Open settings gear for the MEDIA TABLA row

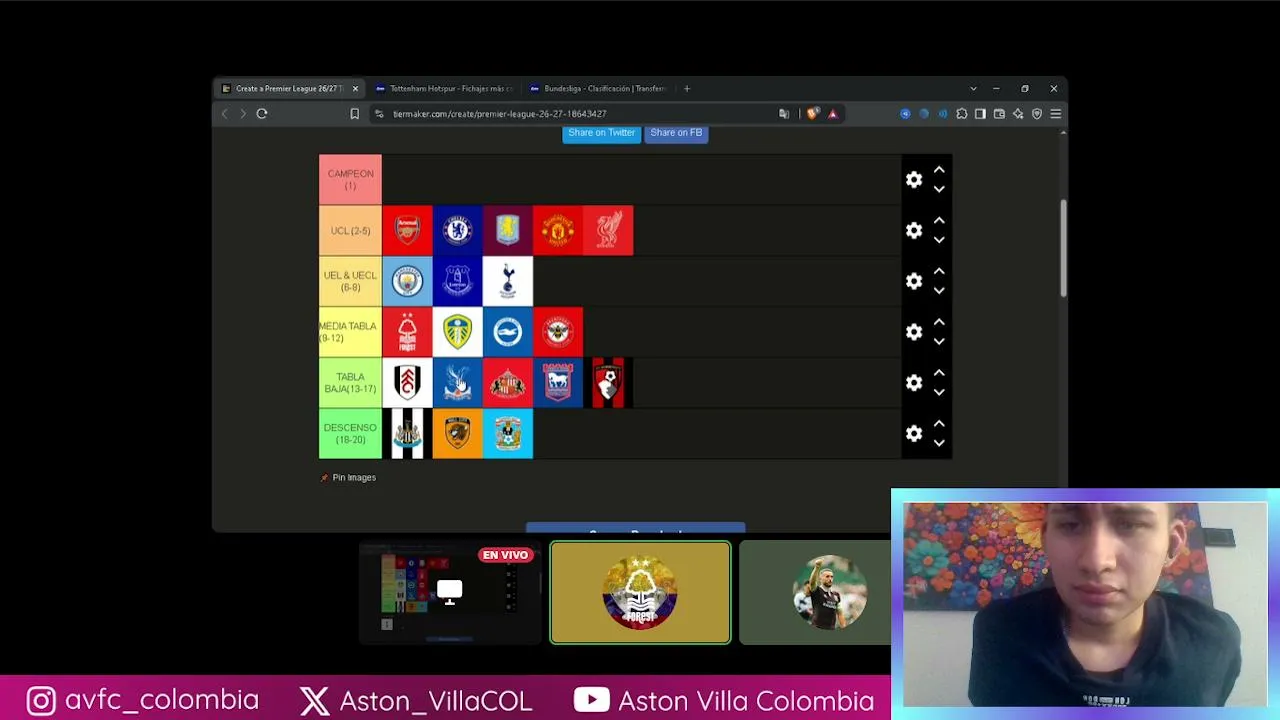pos(914,332)
